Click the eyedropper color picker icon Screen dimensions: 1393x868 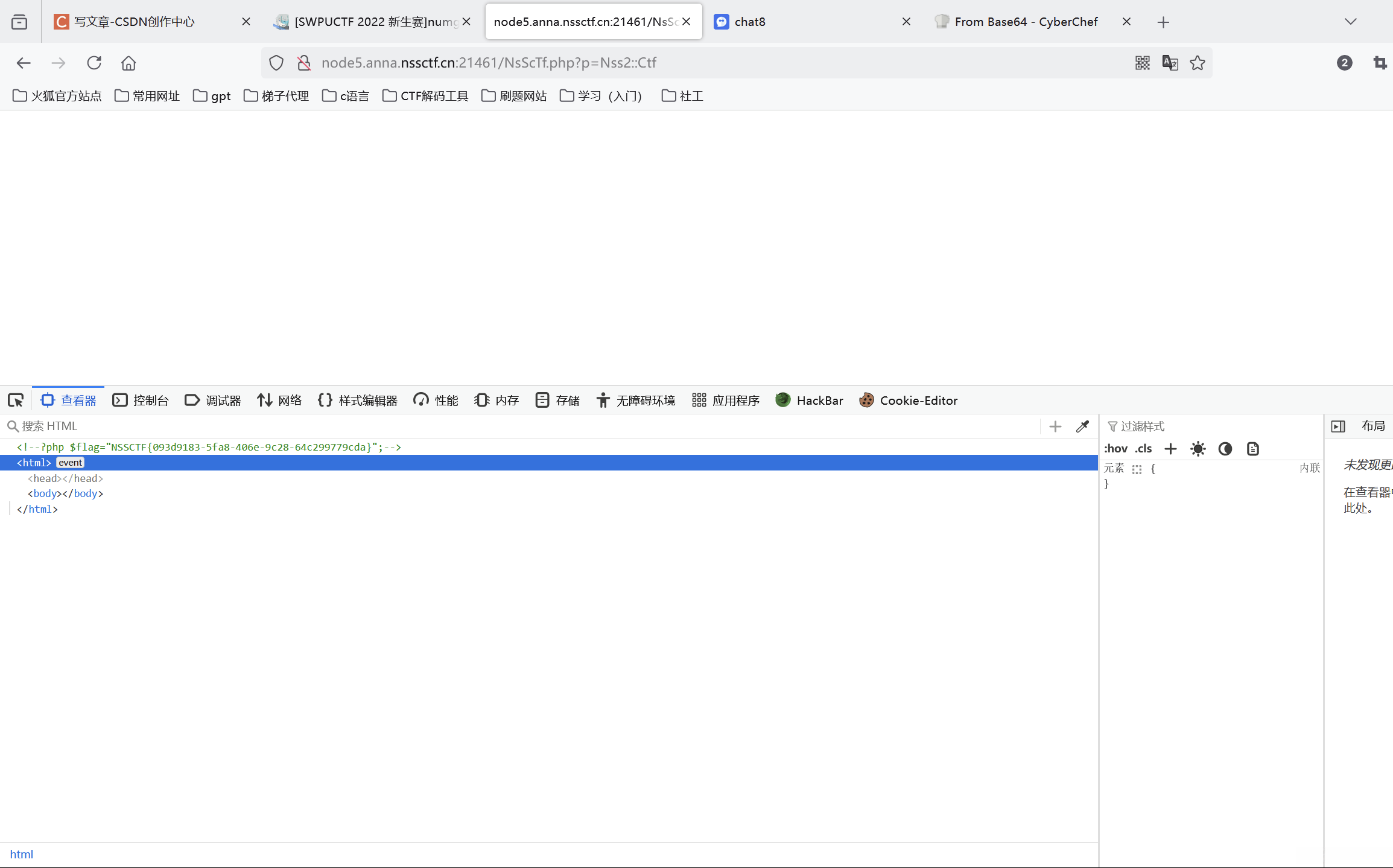click(x=1083, y=426)
